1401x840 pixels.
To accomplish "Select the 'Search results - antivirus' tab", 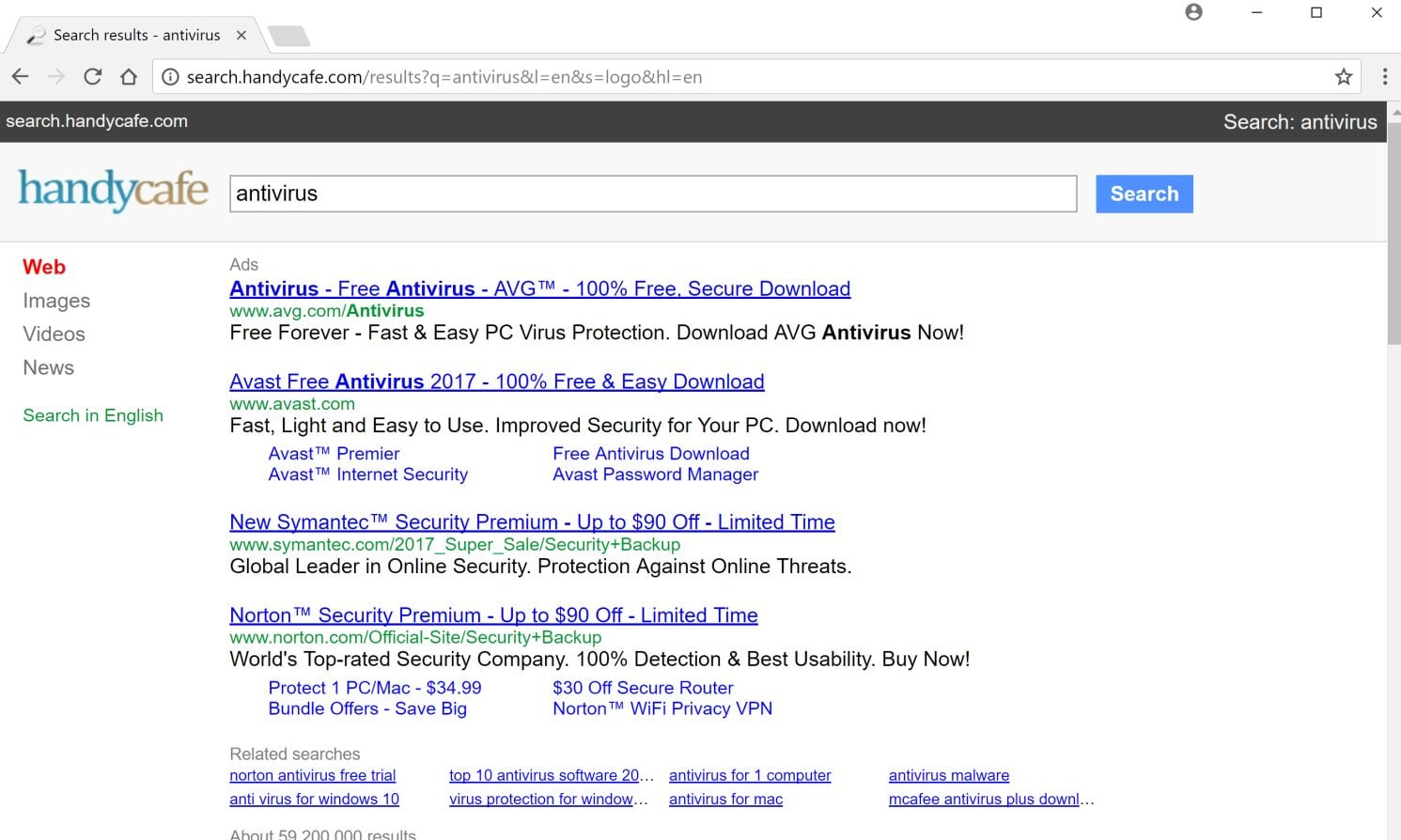I will (136, 35).
